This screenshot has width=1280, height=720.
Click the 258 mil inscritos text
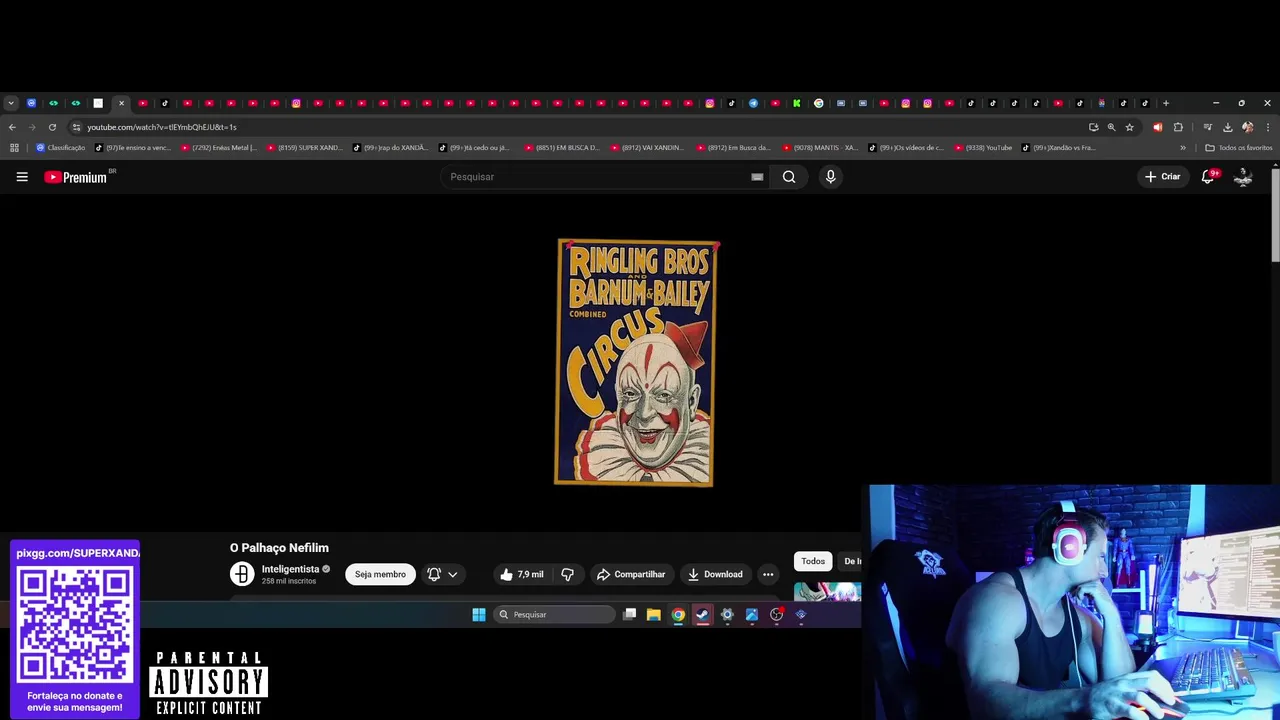(289, 581)
